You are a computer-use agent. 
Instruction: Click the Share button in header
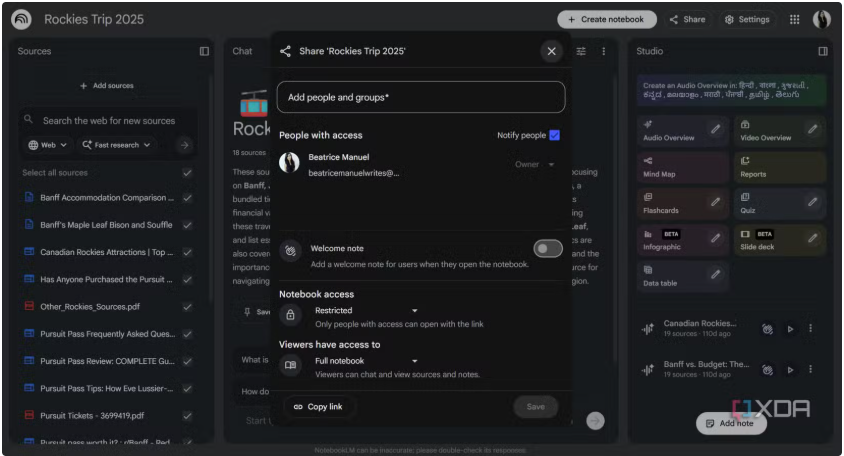[x=687, y=19]
